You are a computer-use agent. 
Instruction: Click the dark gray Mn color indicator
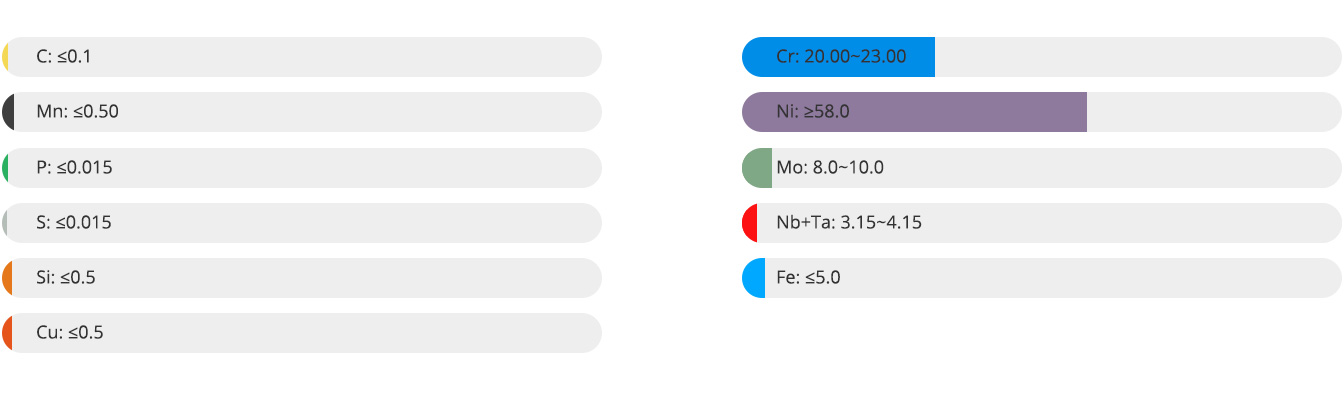click(8, 112)
